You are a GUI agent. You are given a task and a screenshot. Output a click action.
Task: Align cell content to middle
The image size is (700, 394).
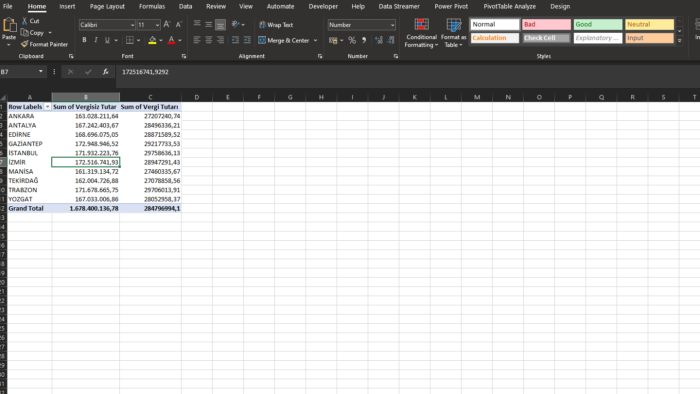click(208, 25)
